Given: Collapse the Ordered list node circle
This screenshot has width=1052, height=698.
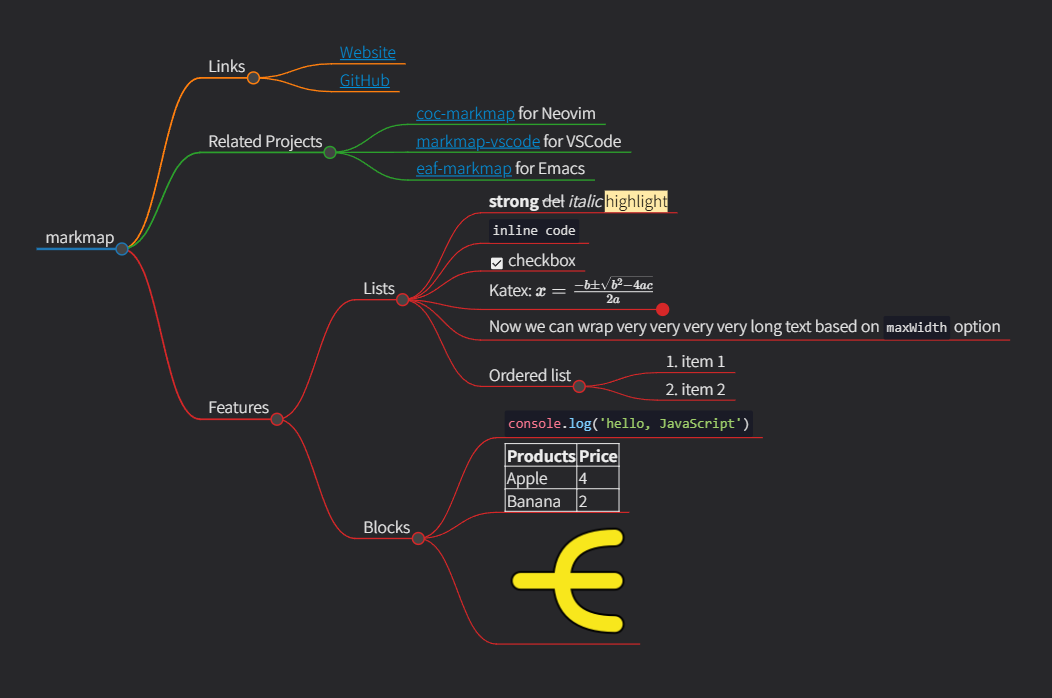Looking at the screenshot, I should [581, 386].
